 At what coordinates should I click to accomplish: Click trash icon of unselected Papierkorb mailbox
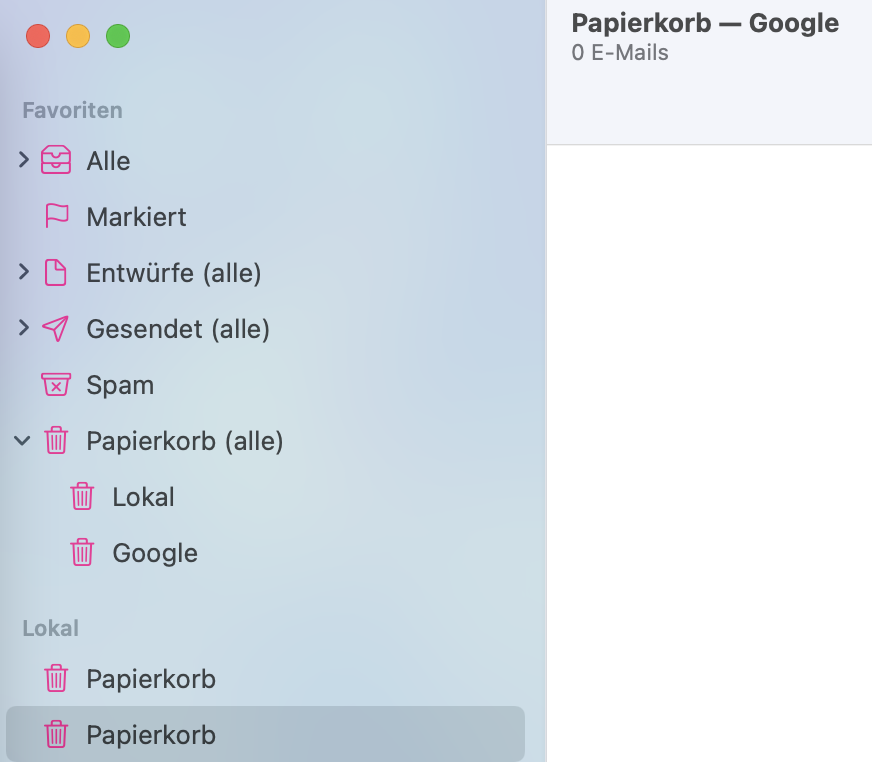coord(56,679)
